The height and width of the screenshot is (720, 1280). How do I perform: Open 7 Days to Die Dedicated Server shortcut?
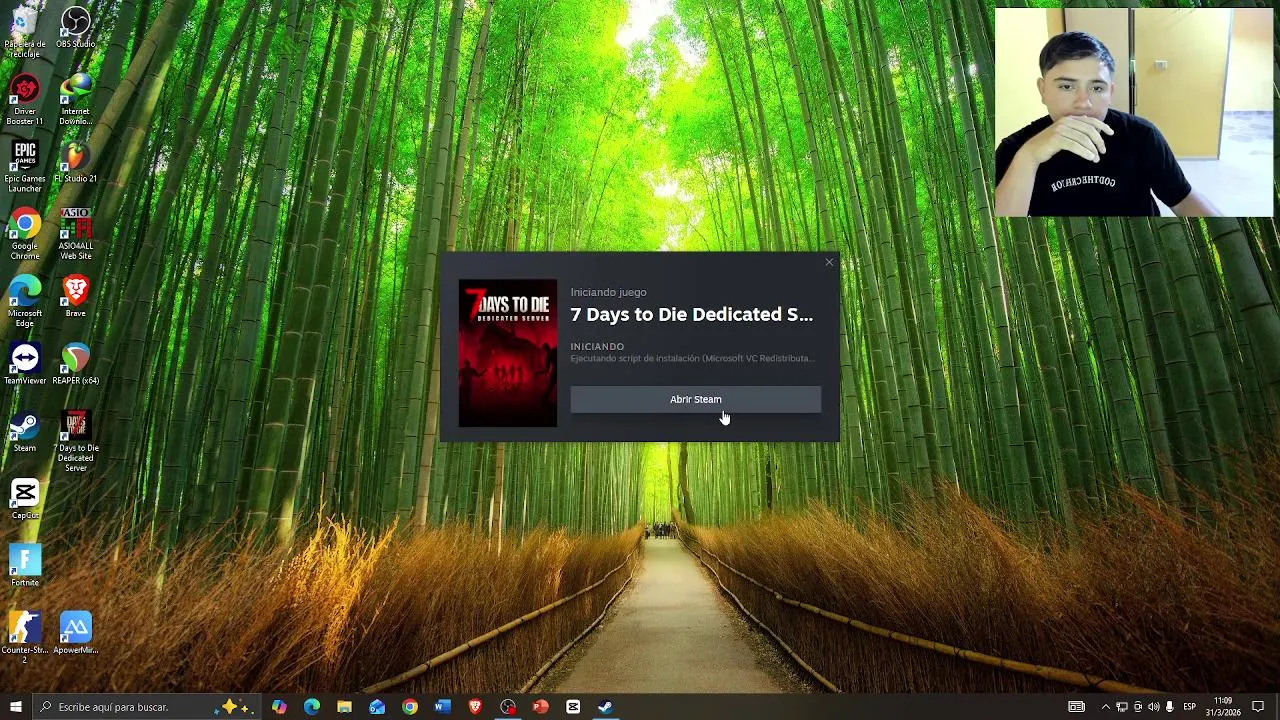coord(76,441)
